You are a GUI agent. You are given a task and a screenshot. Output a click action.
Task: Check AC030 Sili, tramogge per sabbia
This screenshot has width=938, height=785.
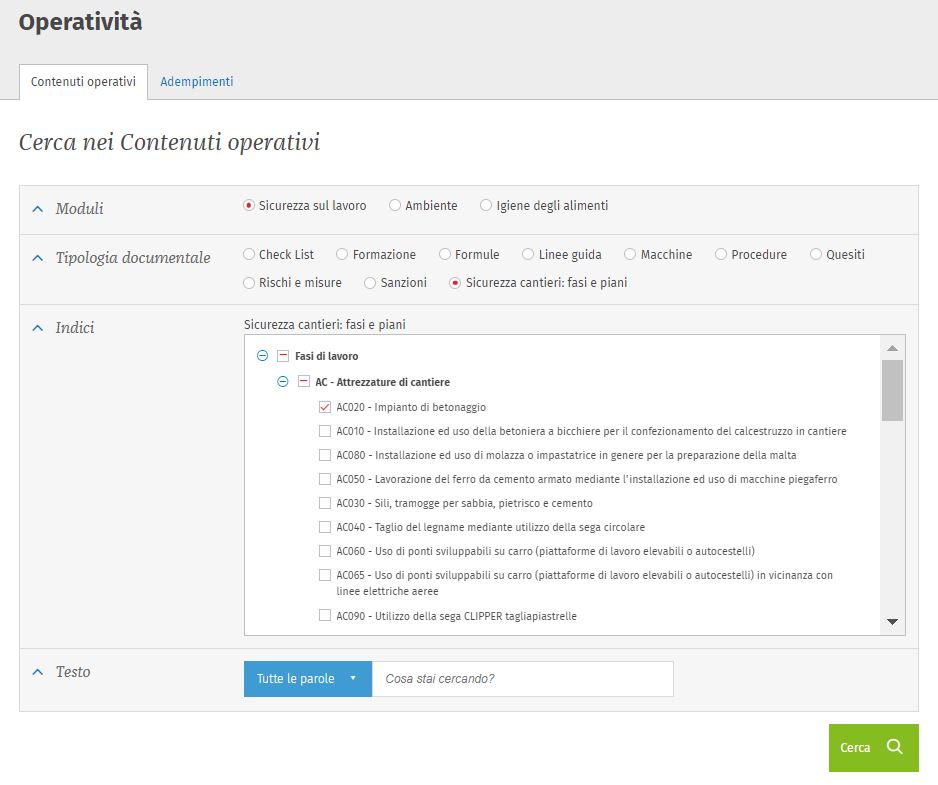click(x=325, y=503)
